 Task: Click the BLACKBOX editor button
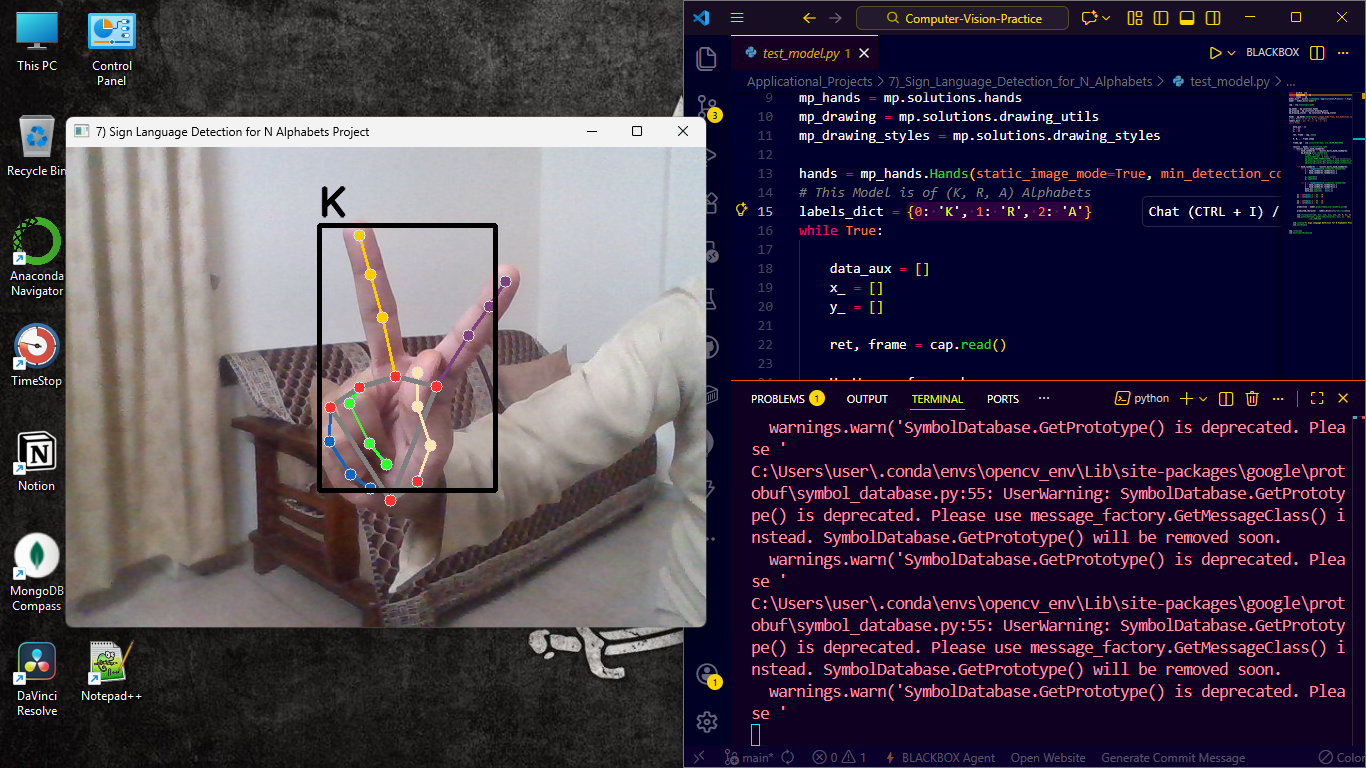1272,53
